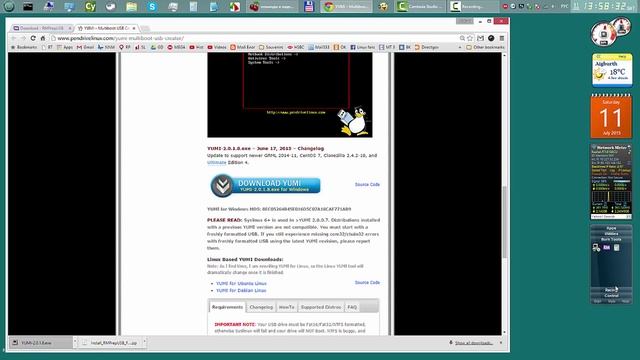Image resolution: width=640 pixels, height=360 pixels.
Task: Open the HowTo tab
Action: (287, 307)
